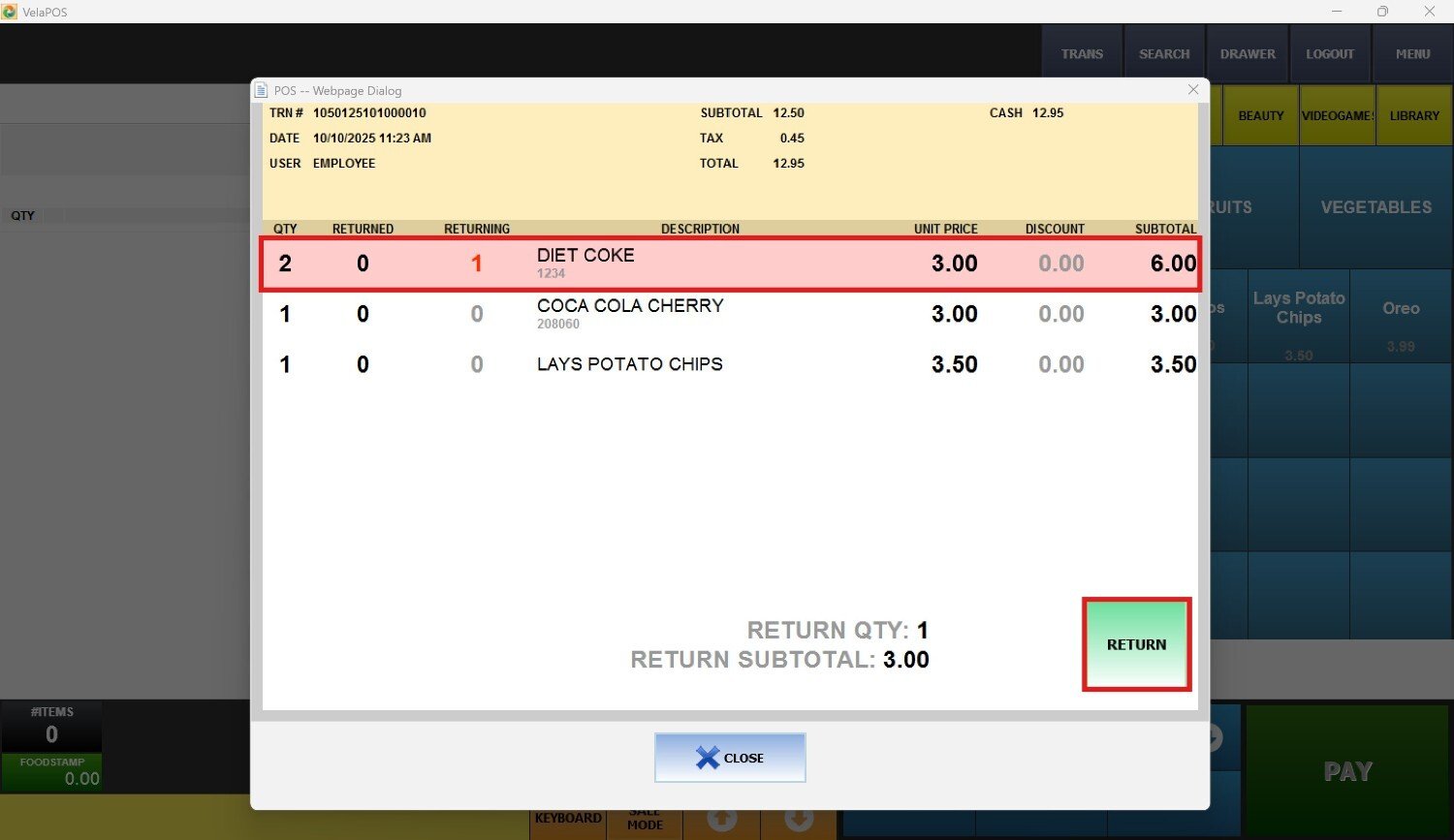Switch to the LIBRARY category tab
The width and height of the screenshot is (1454, 840).
[1414, 116]
